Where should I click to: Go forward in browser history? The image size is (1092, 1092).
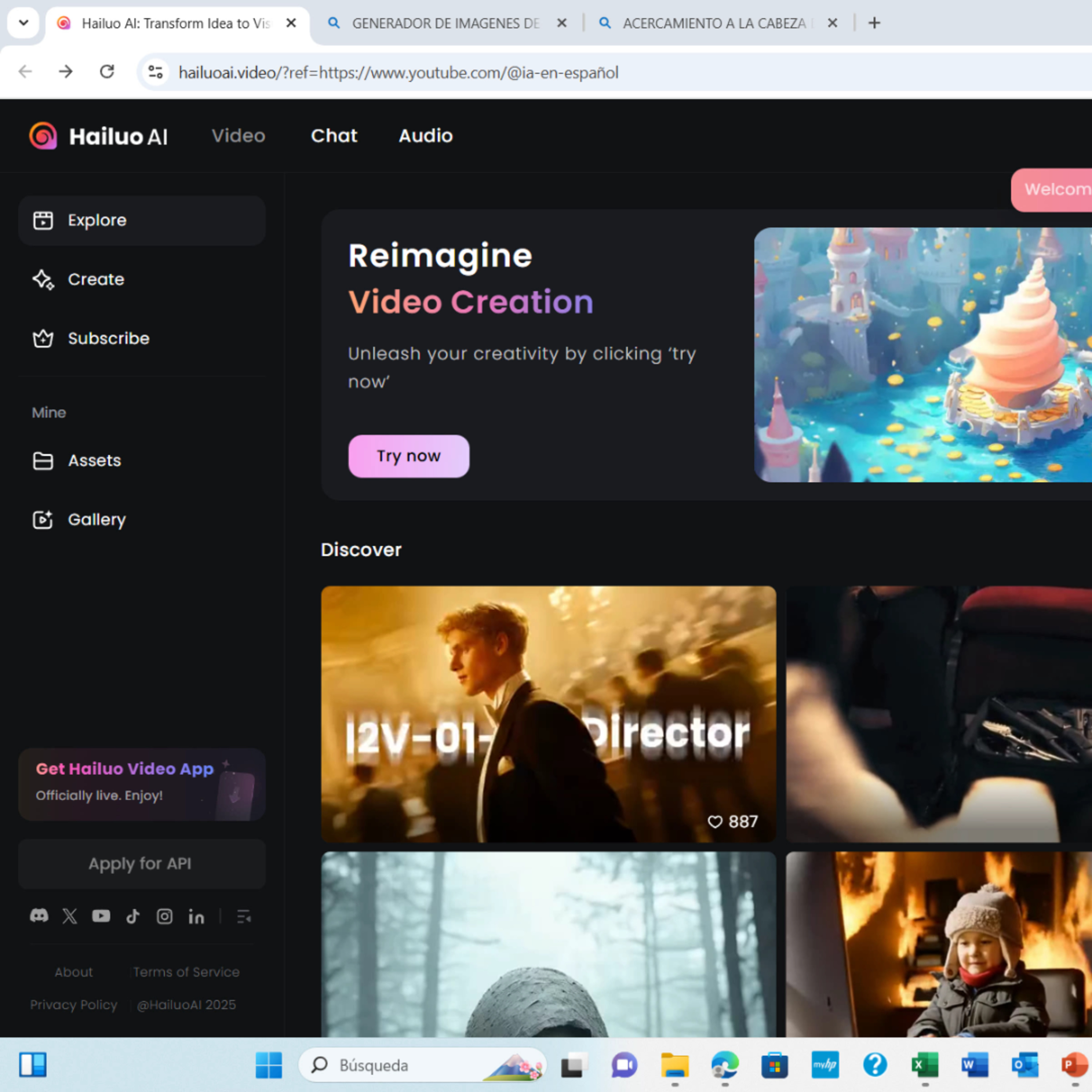pyautogui.click(x=66, y=72)
